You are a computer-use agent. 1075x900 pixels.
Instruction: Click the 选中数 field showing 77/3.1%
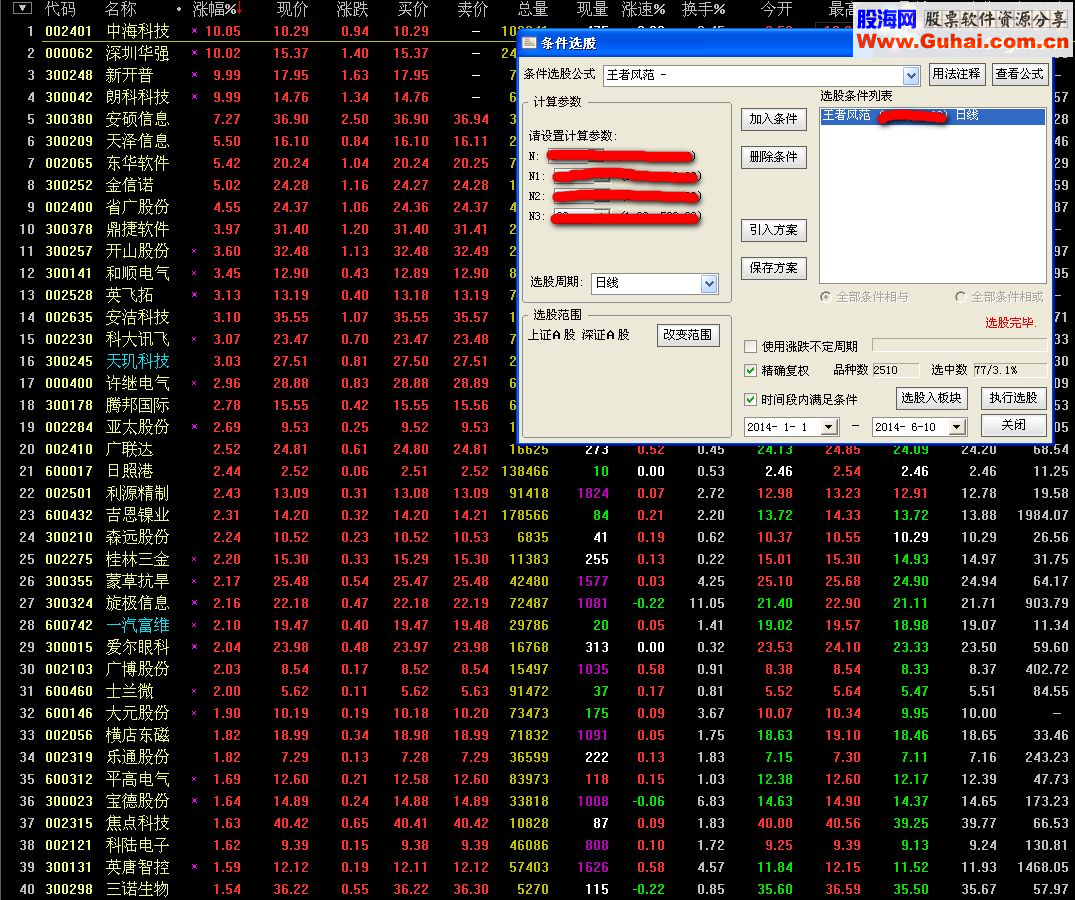[x=1009, y=370]
